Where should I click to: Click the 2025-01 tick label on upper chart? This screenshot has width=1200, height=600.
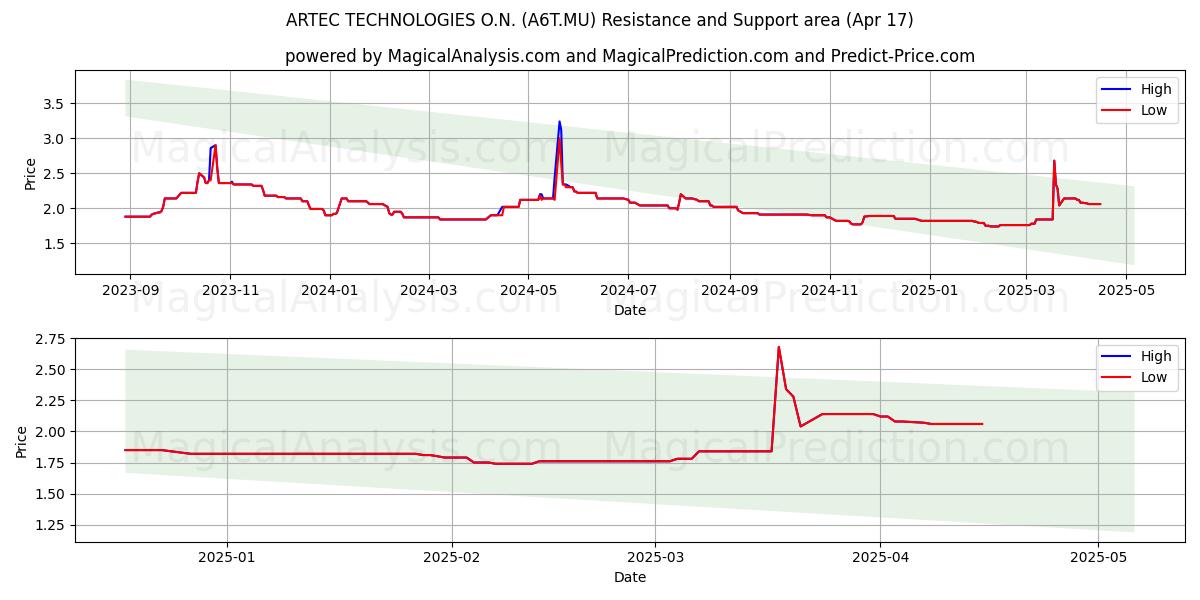click(x=929, y=289)
